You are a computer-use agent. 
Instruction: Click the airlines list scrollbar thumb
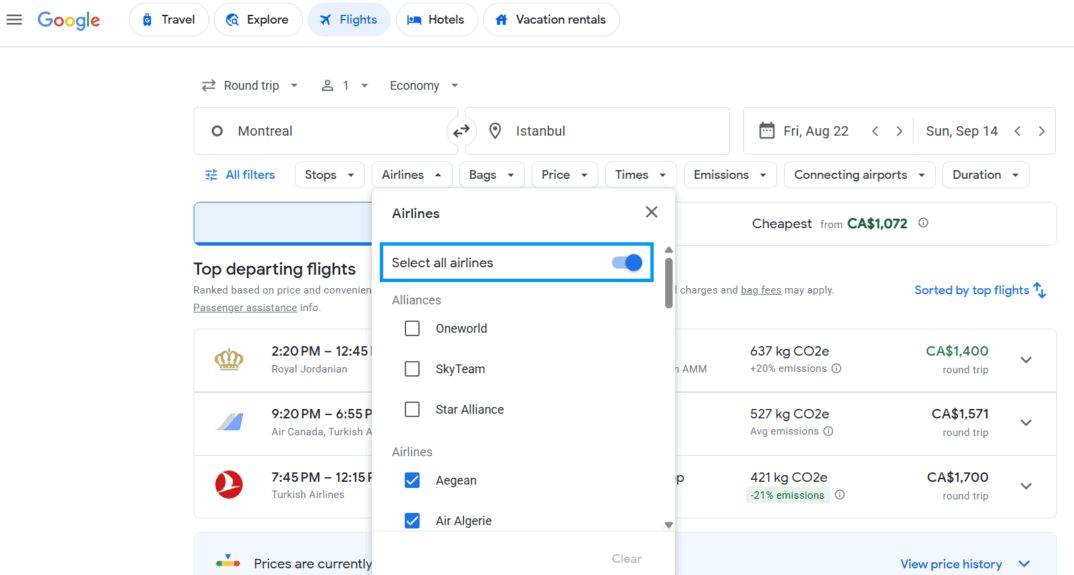tap(669, 283)
